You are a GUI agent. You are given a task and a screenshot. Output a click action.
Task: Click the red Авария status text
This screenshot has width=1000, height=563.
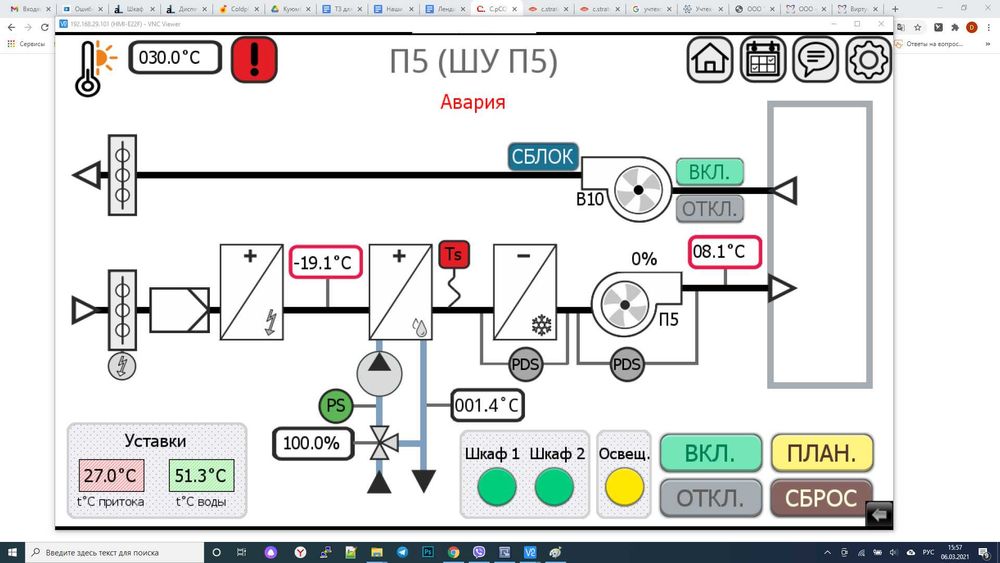coord(473,102)
